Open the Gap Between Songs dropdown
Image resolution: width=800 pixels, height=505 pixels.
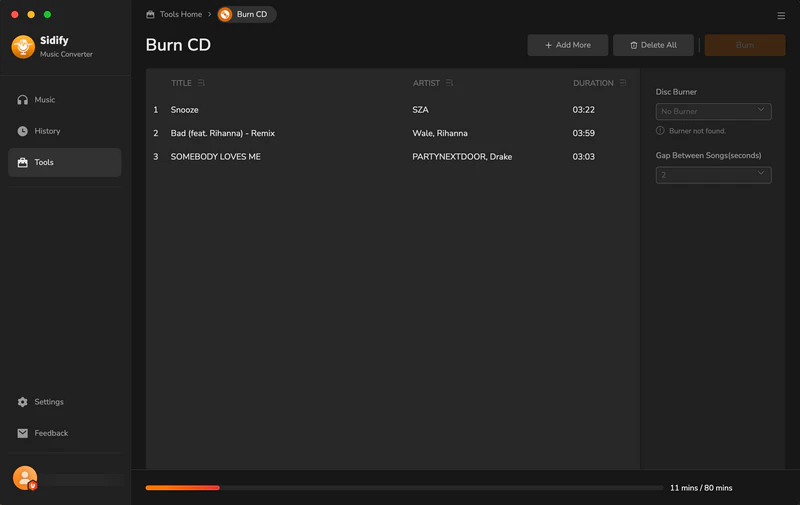point(713,175)
